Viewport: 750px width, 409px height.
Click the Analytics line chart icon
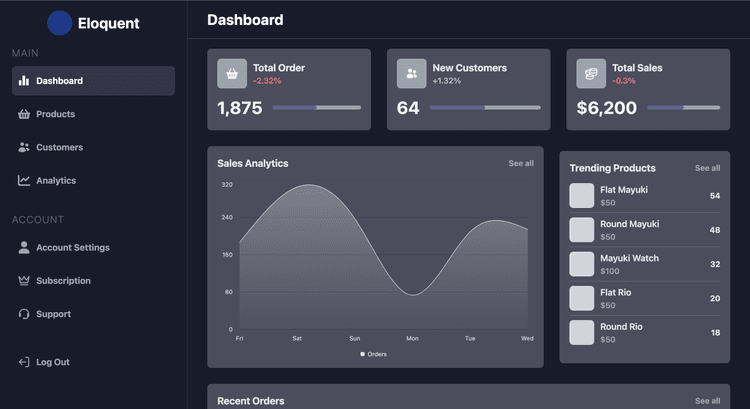[24, 181]
